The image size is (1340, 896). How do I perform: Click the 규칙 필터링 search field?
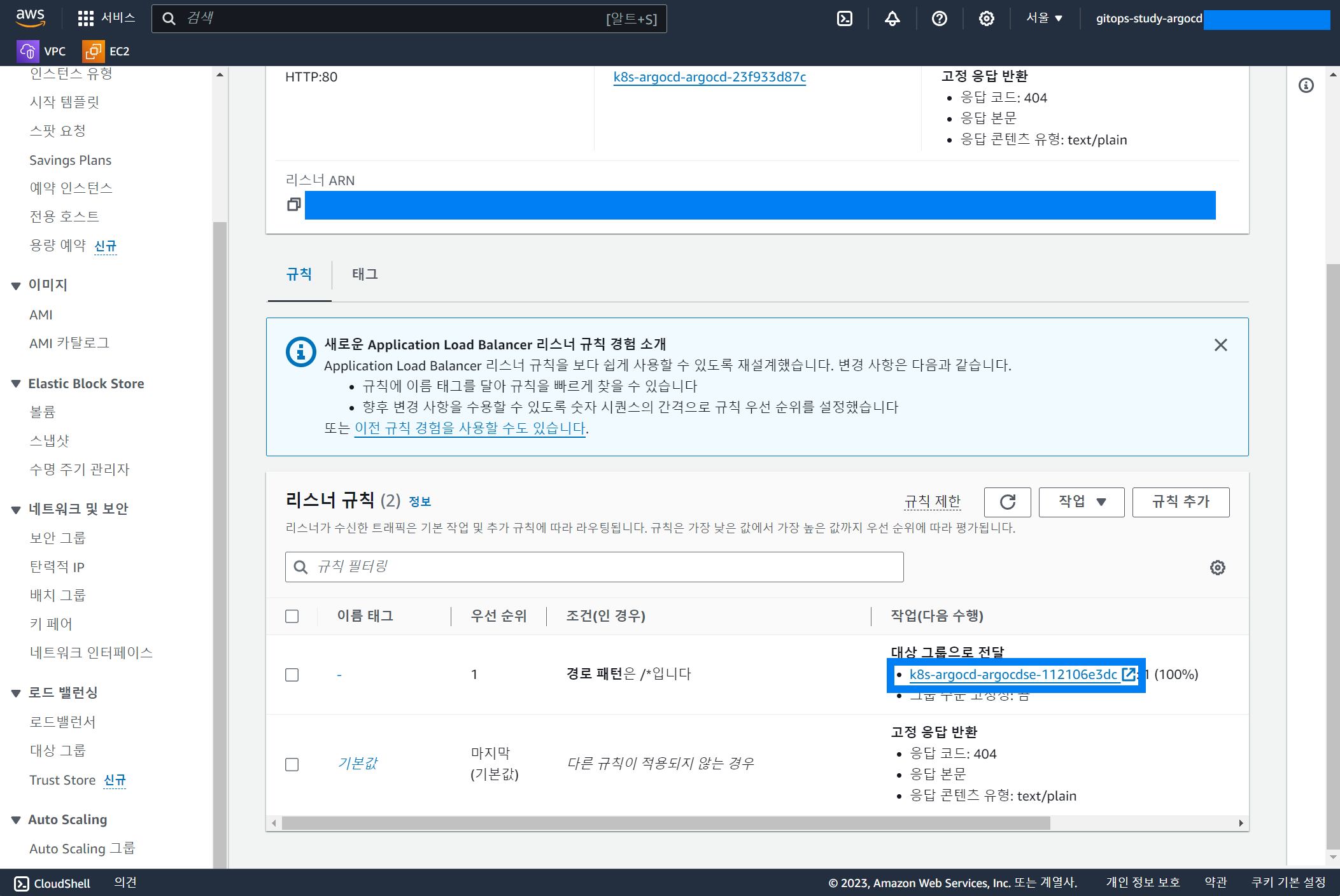[594, 566]
